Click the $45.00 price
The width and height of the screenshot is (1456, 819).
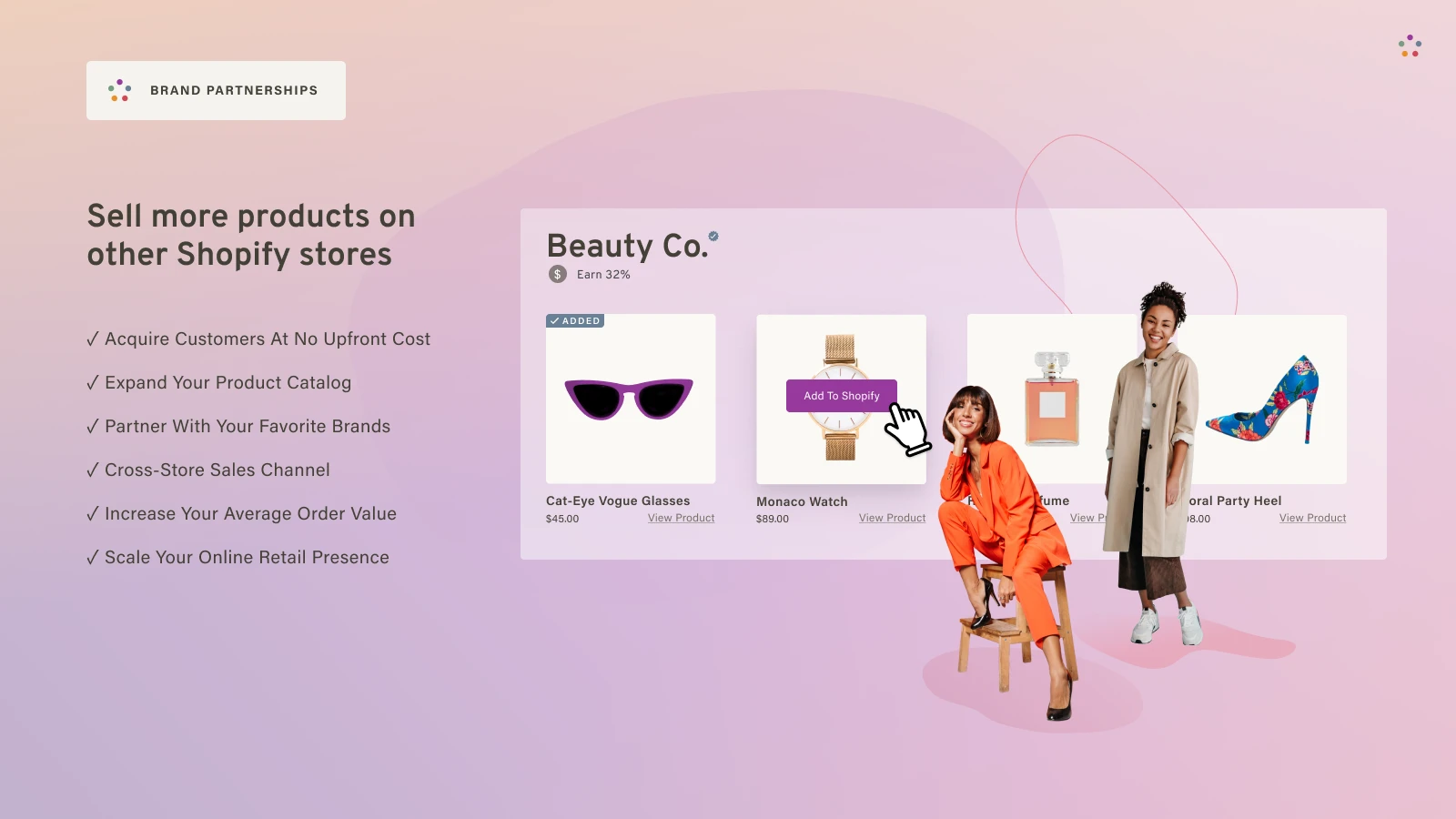562,519
